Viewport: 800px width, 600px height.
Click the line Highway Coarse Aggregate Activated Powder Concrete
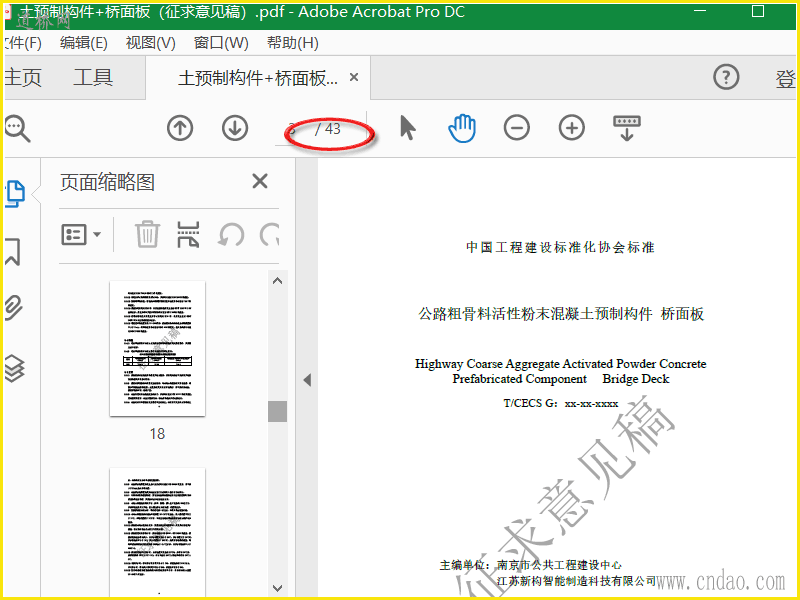(x=560, y=364)
